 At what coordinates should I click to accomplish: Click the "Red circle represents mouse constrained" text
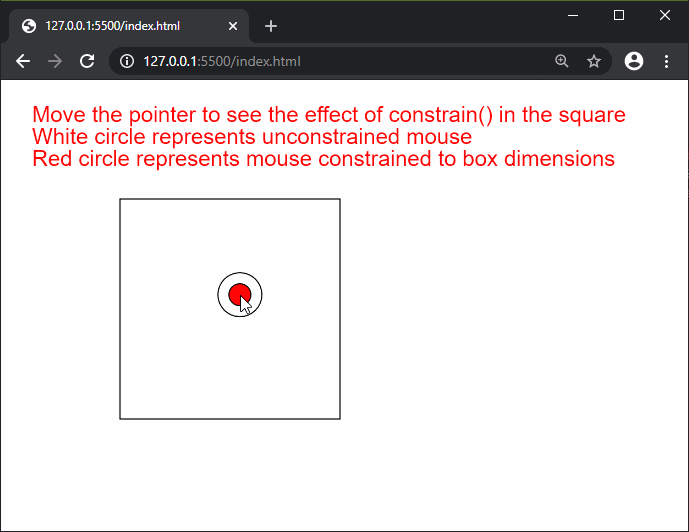pos(322,158)
